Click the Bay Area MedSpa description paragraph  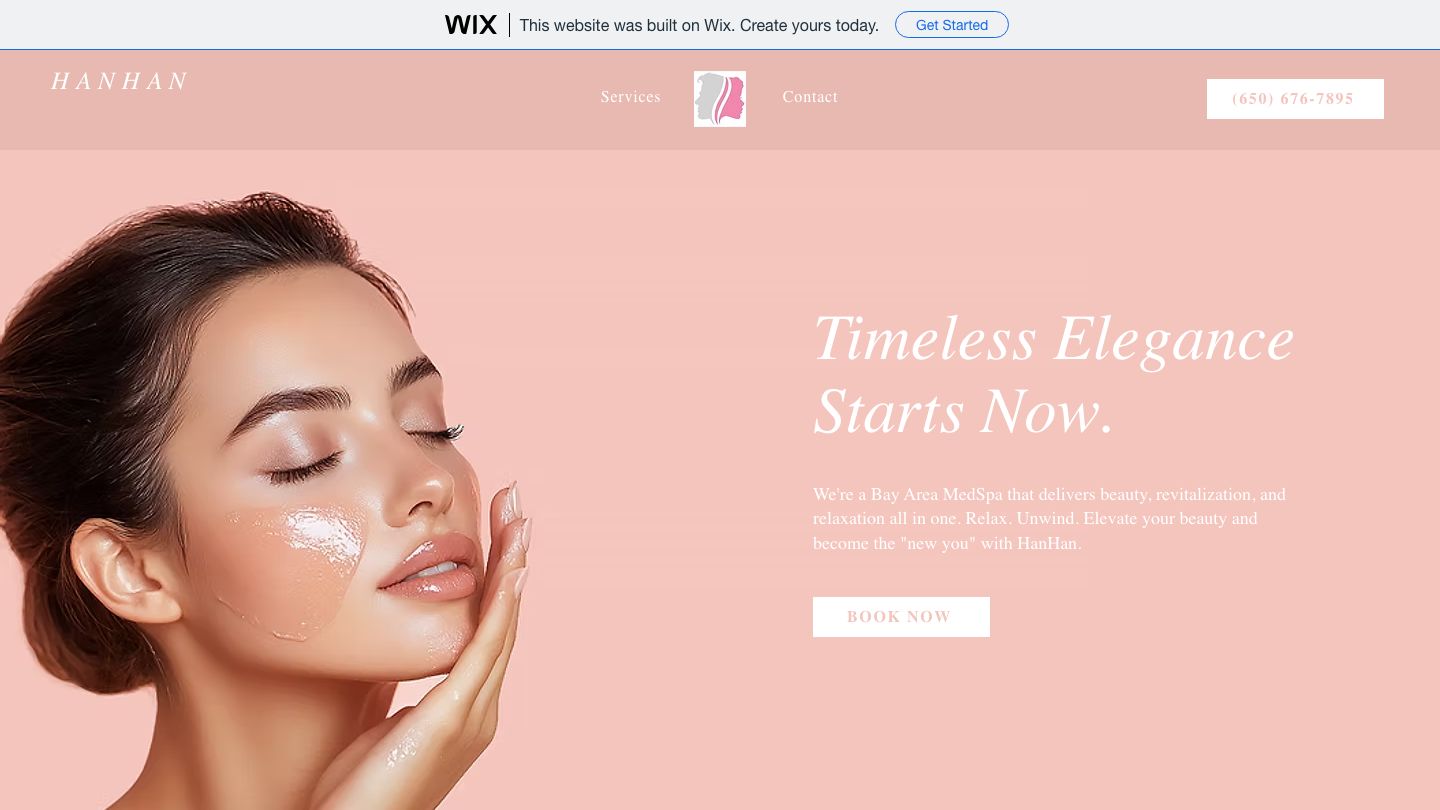(1050, 519)
